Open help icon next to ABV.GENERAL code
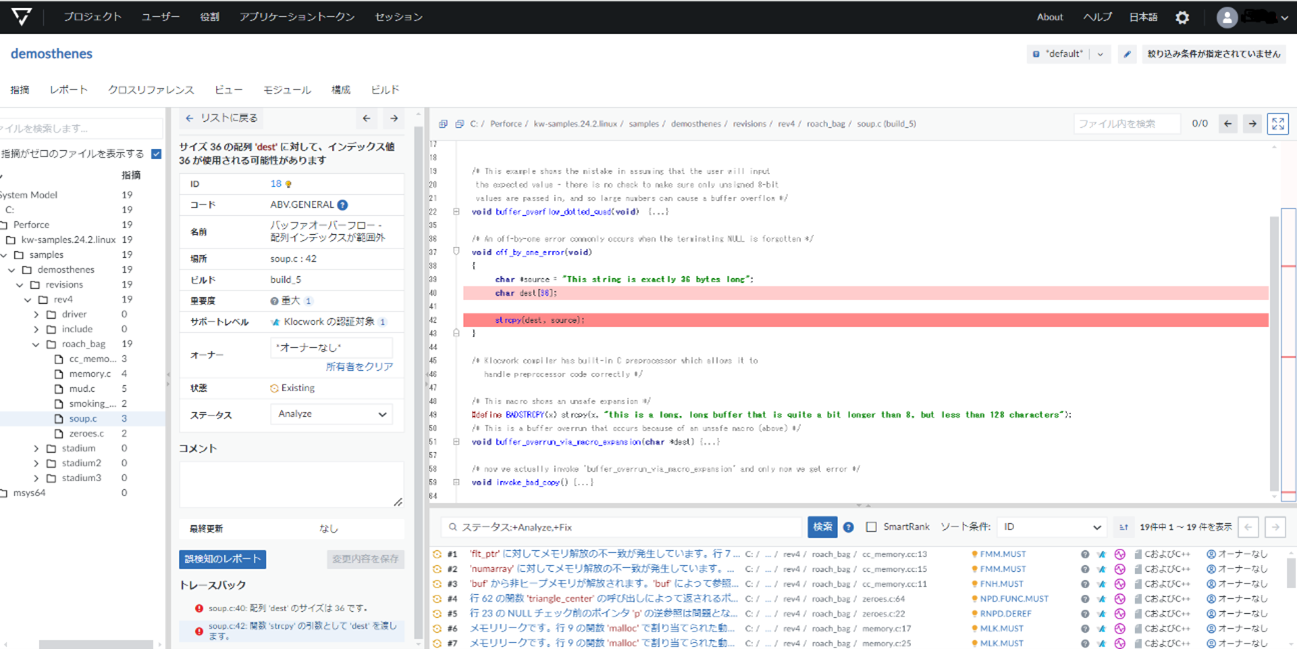Screen dimensions: 1297x649 coord(342,205)
